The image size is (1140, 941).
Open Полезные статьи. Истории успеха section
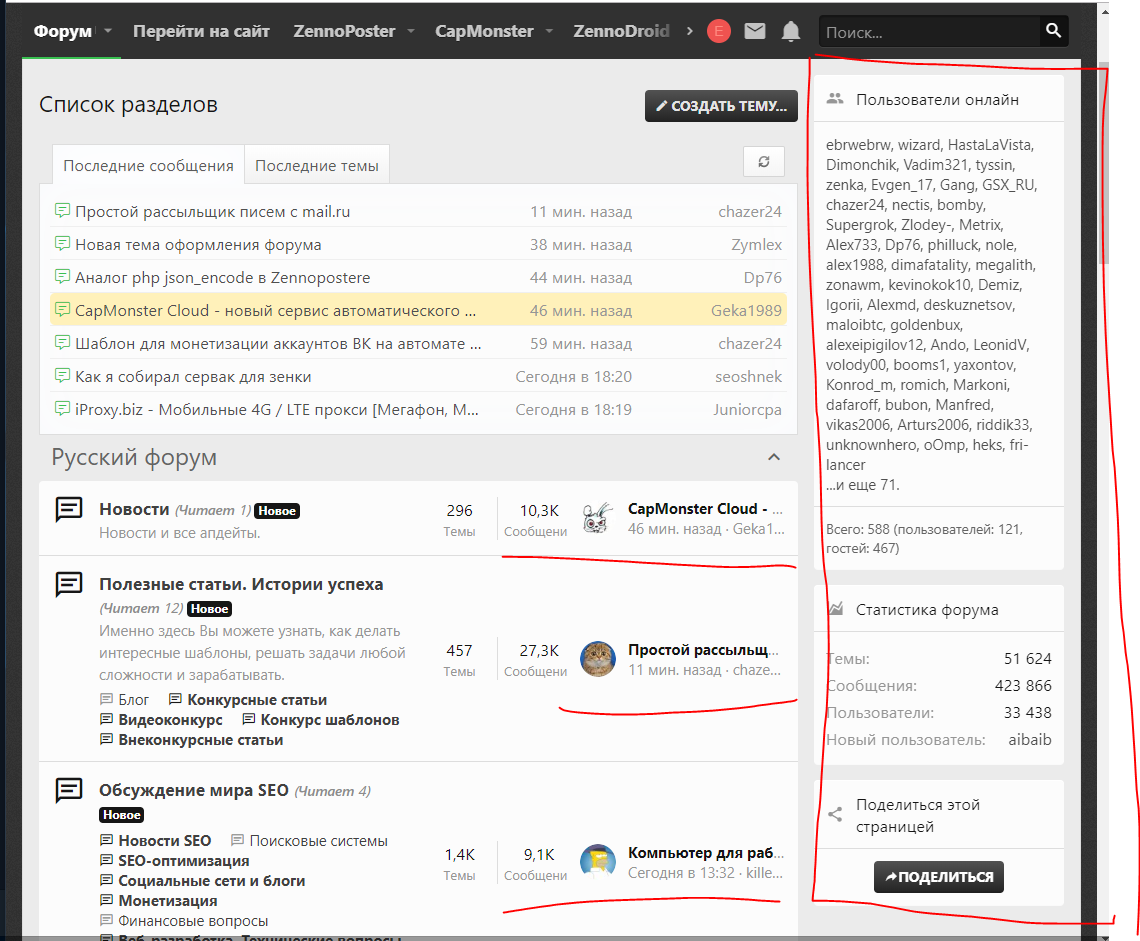click(x=241, y=584)
